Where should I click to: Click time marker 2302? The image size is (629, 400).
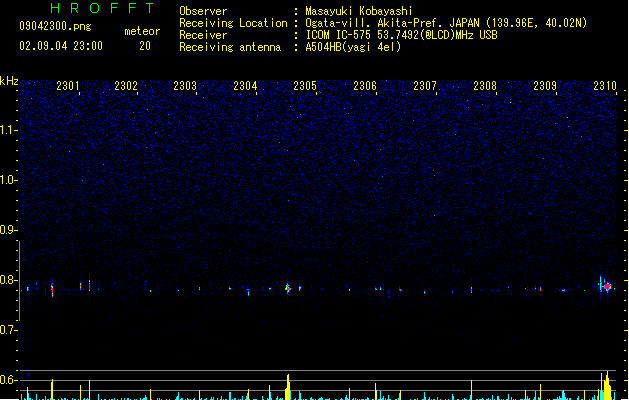(126, 86)
